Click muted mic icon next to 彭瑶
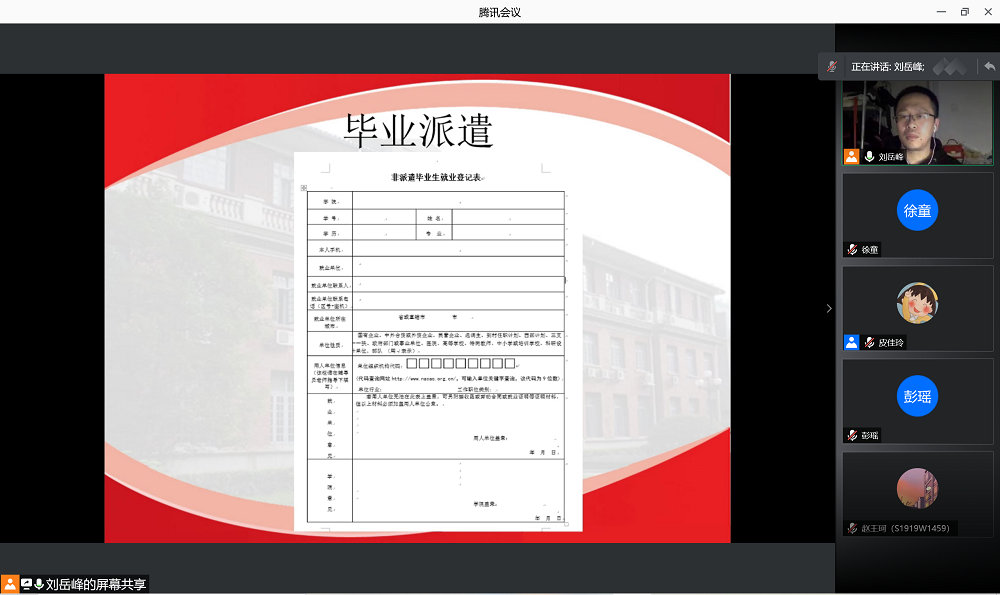 (x=852, y=435)
